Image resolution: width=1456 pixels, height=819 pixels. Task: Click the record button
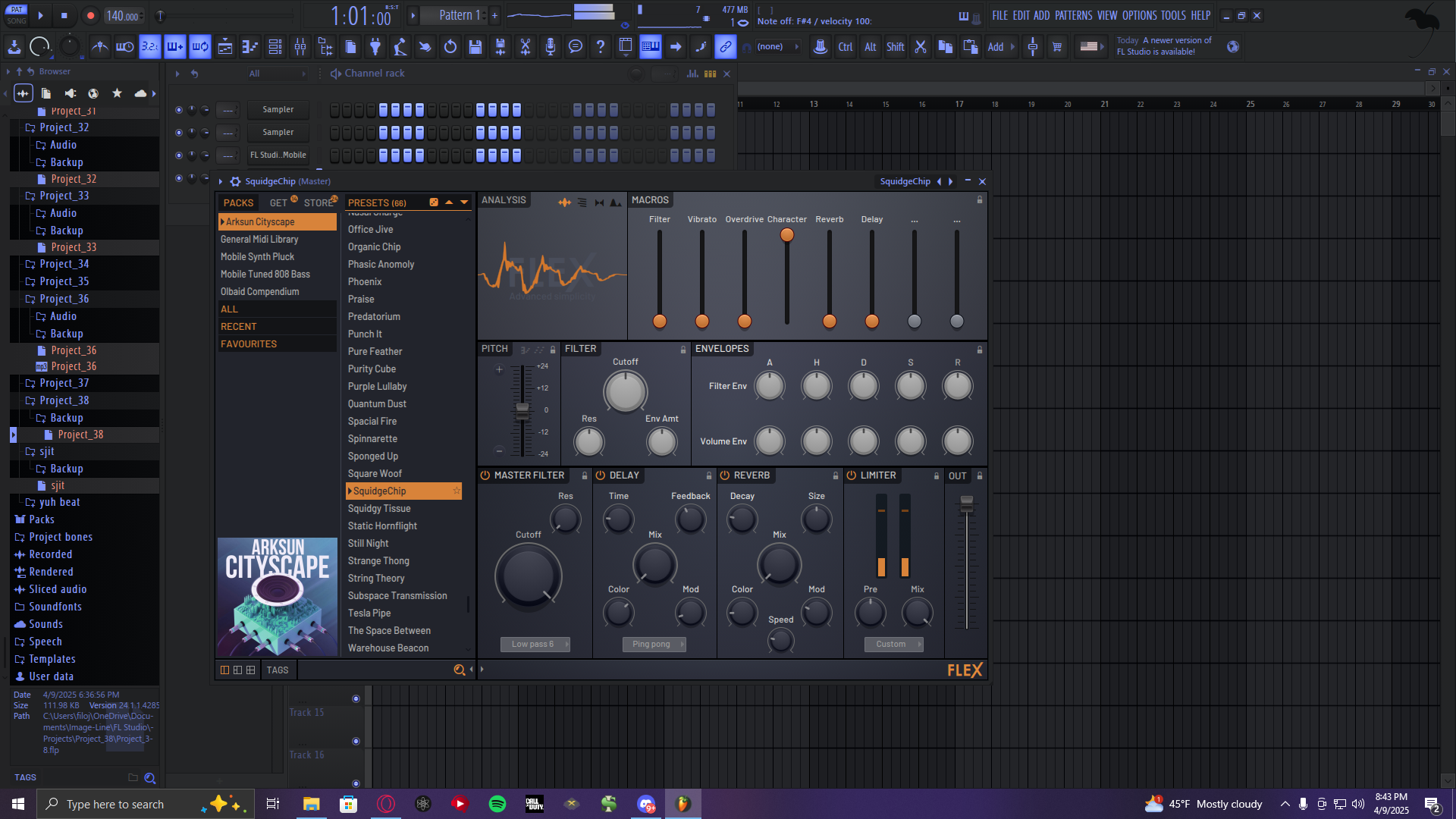[90, 16]
